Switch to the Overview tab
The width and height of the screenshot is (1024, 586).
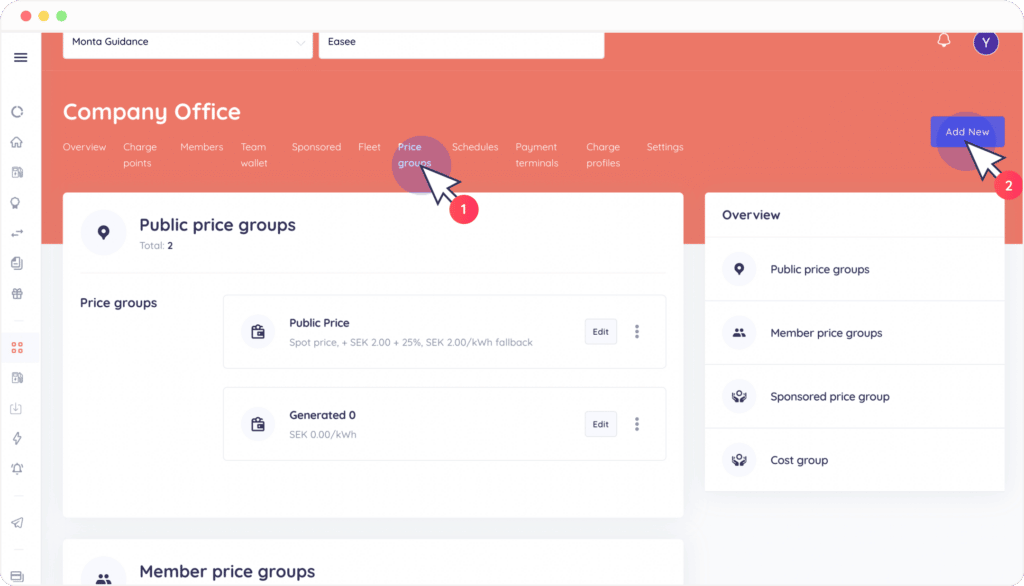click(84, 147)
